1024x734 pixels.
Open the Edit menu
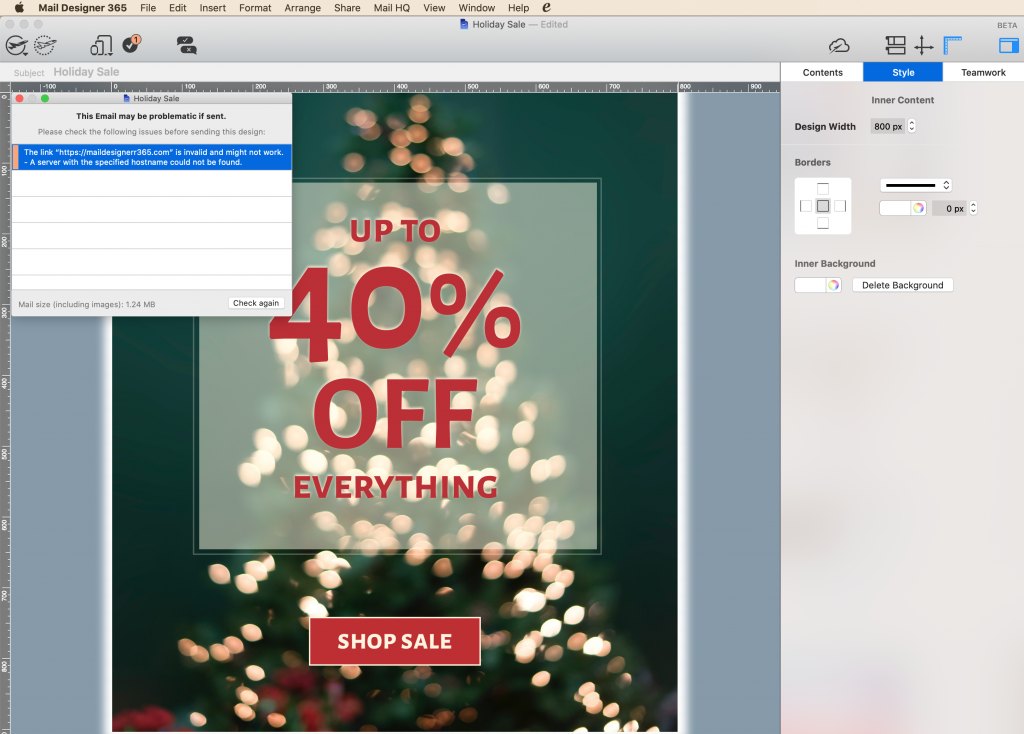pos(178,8)
